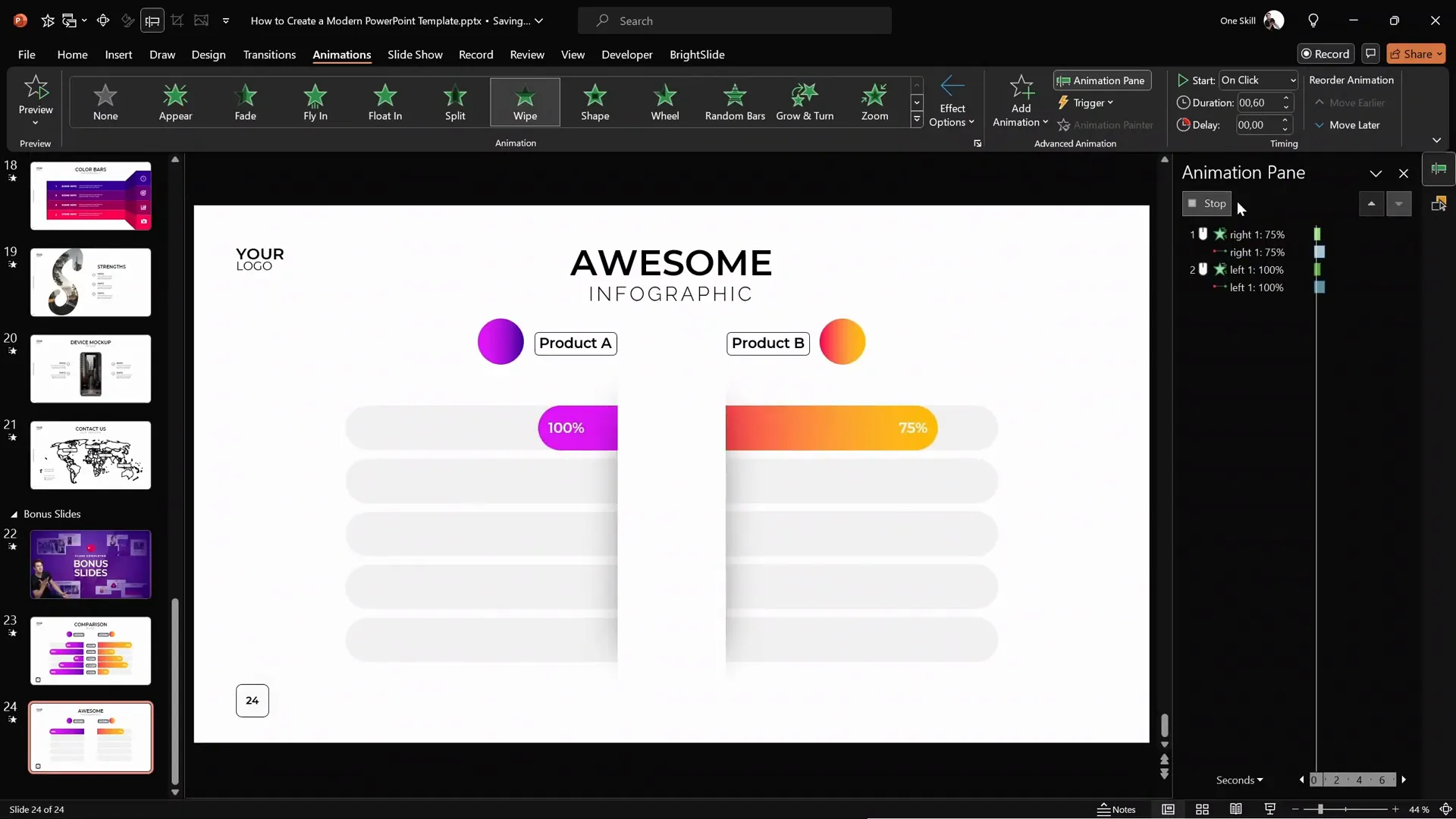Switch to the Home tab
Viewport: 1456px width, 819px height.
72,55
